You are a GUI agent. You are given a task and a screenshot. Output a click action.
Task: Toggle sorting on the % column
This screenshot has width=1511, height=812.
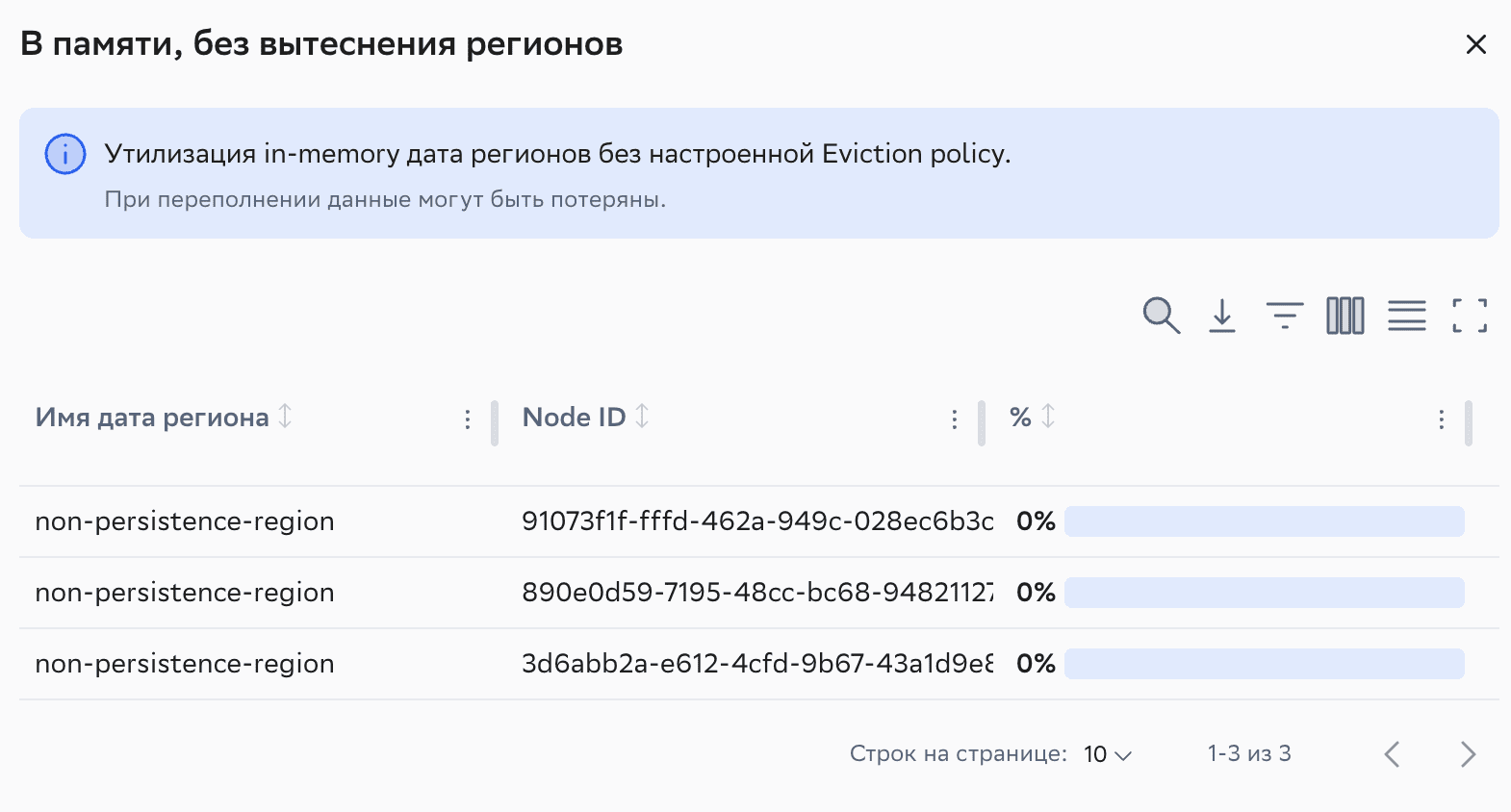click(1049, 418)
